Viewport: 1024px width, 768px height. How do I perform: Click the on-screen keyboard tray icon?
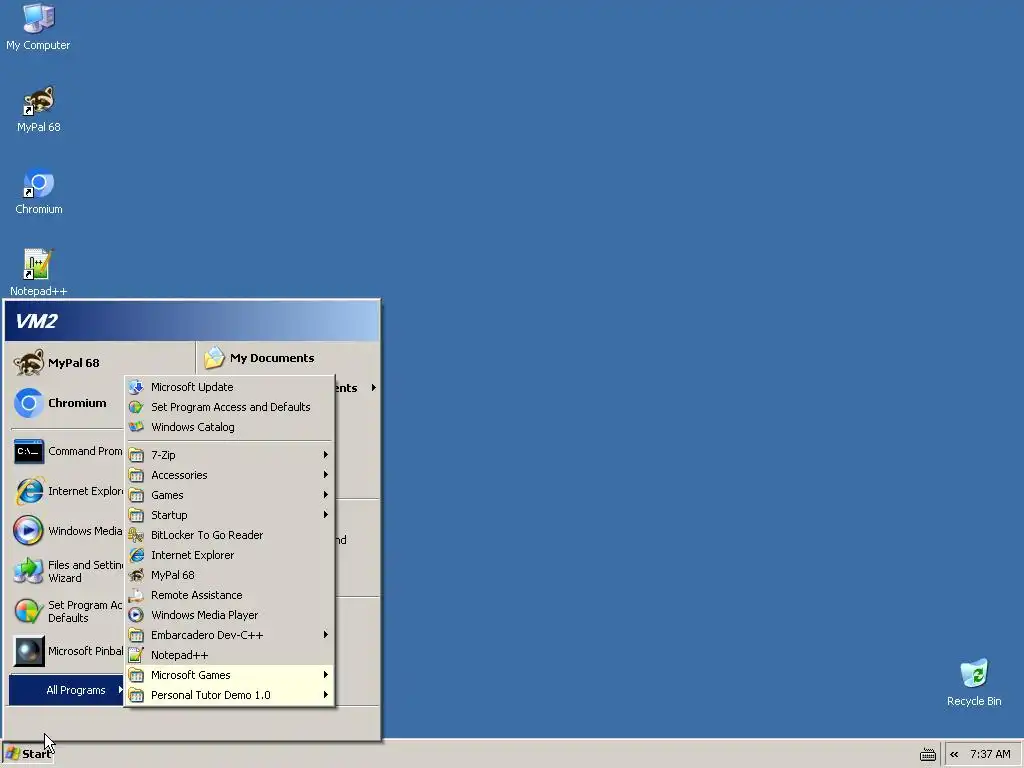(x=927, y=755)
